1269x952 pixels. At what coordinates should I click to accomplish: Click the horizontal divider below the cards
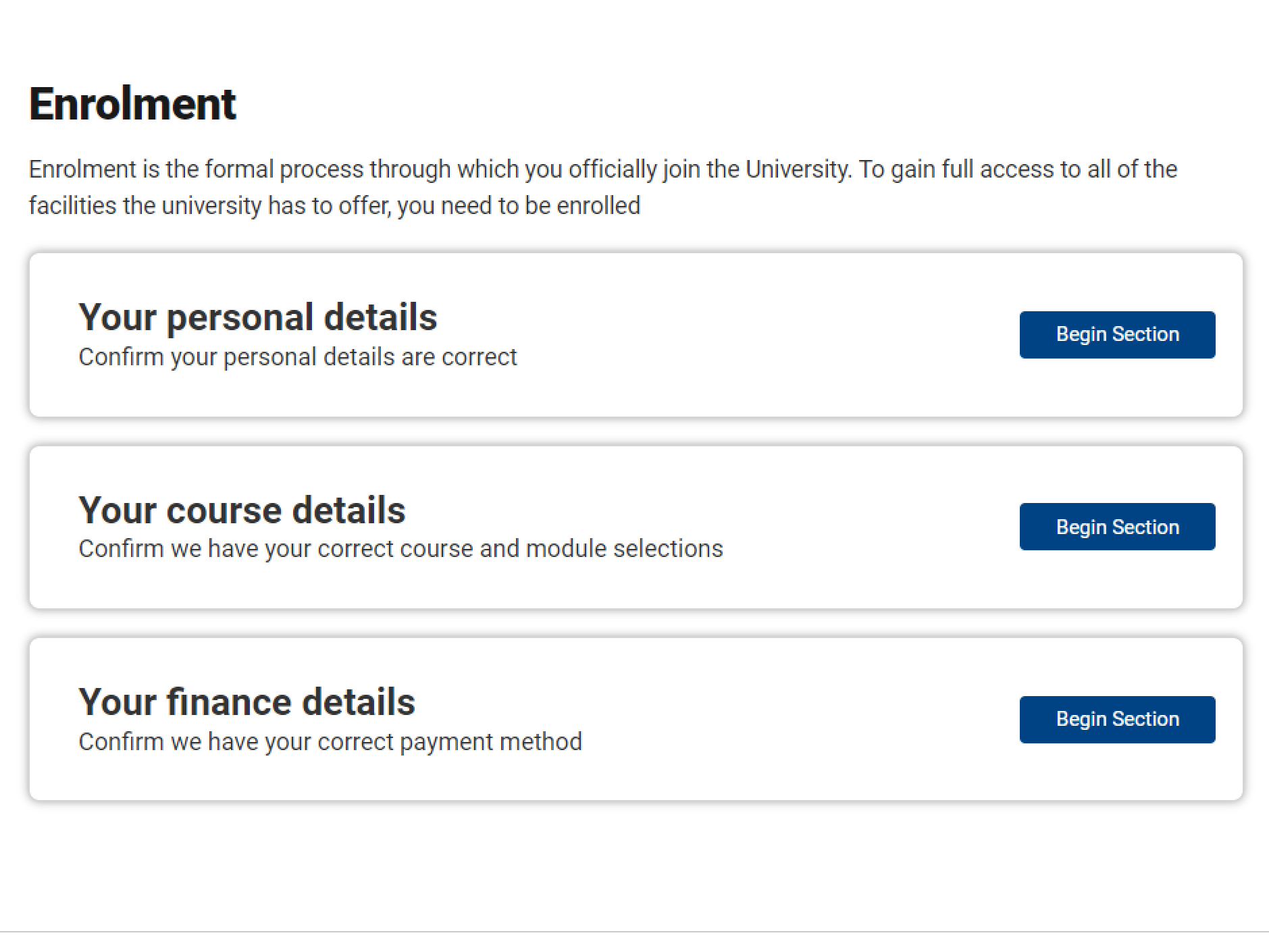634,932
